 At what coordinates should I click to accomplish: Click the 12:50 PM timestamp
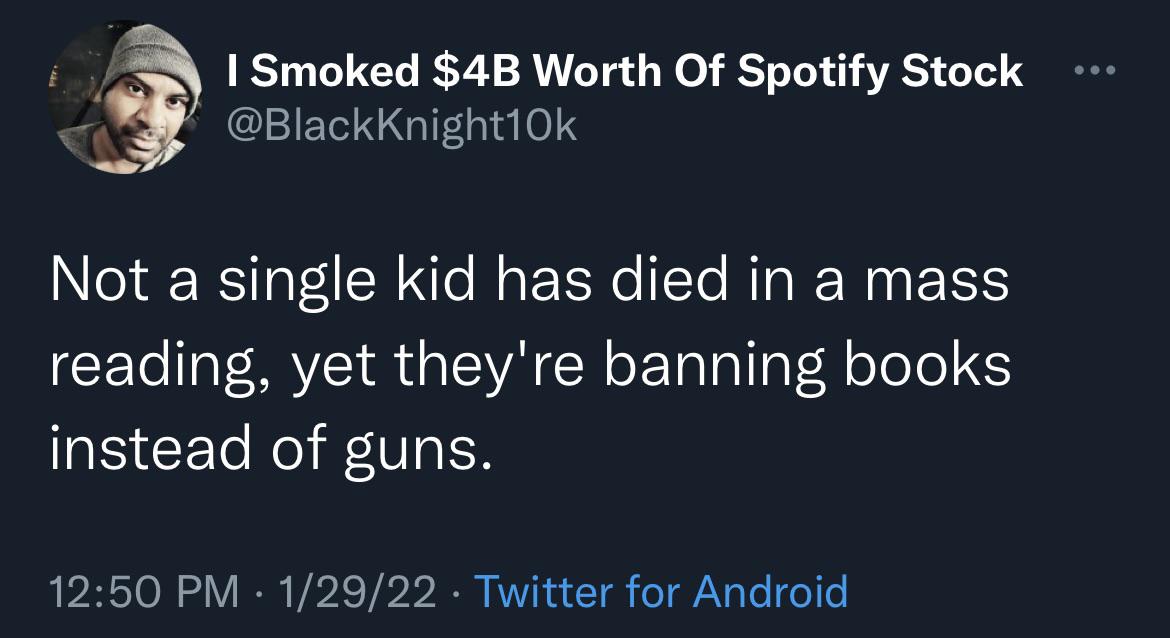(144, 591)
